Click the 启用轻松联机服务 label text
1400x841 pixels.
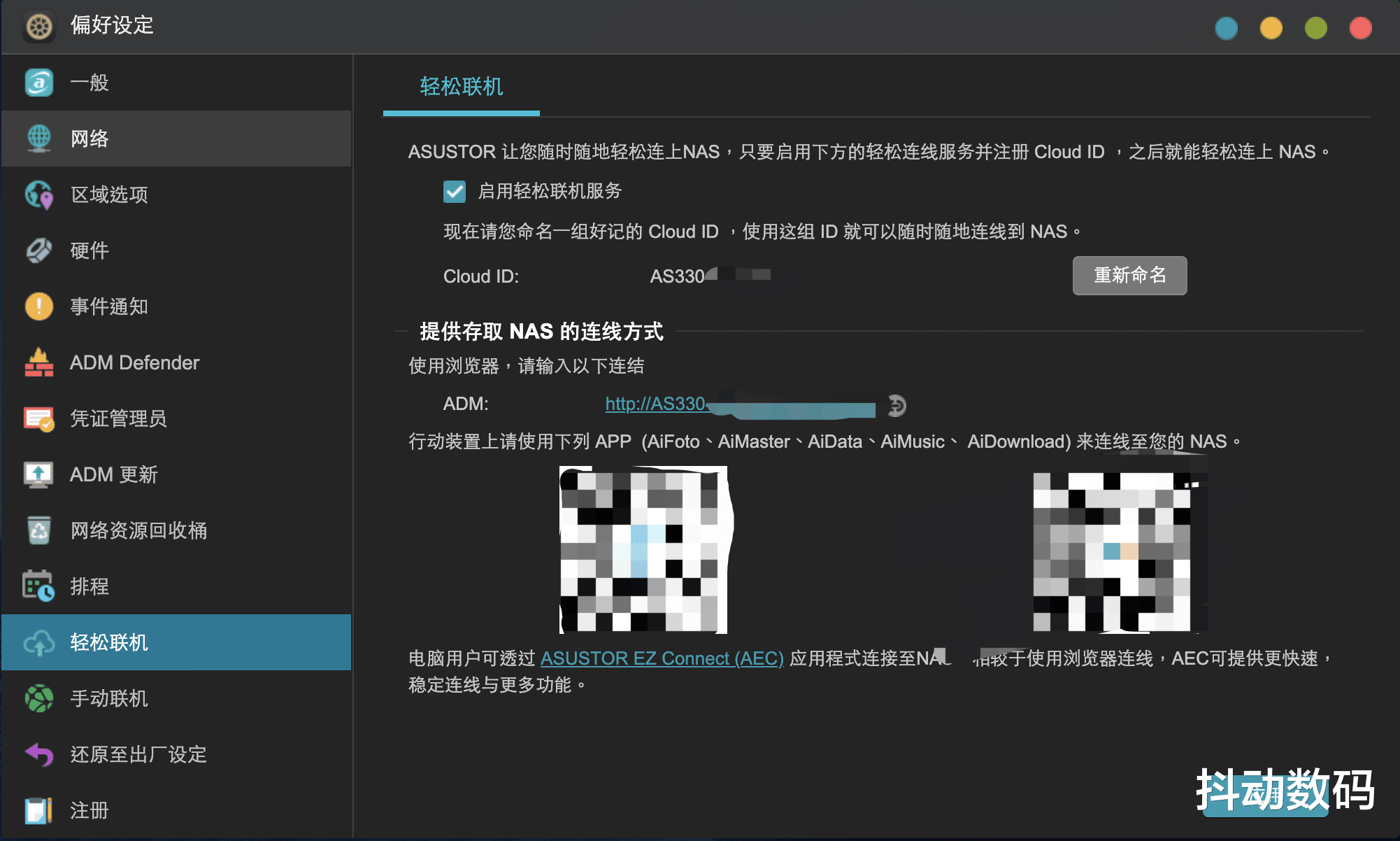tap(550, 191)
